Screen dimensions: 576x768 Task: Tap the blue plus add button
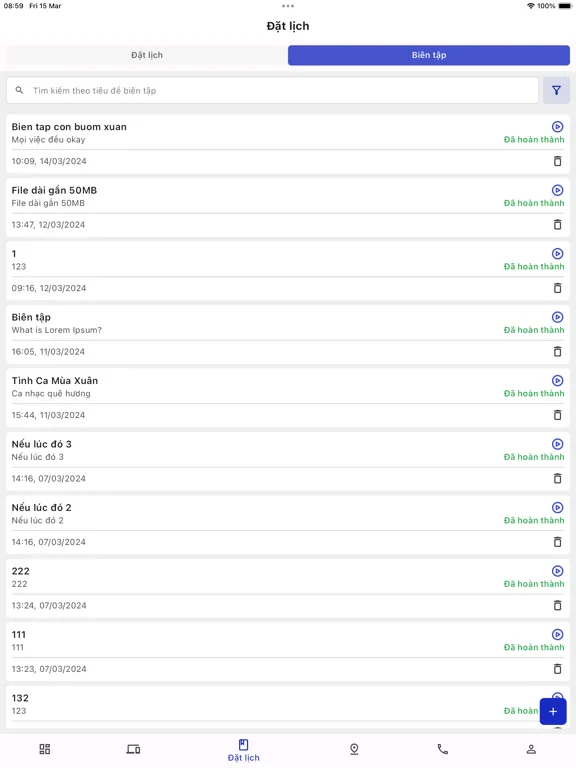[553, 711]
